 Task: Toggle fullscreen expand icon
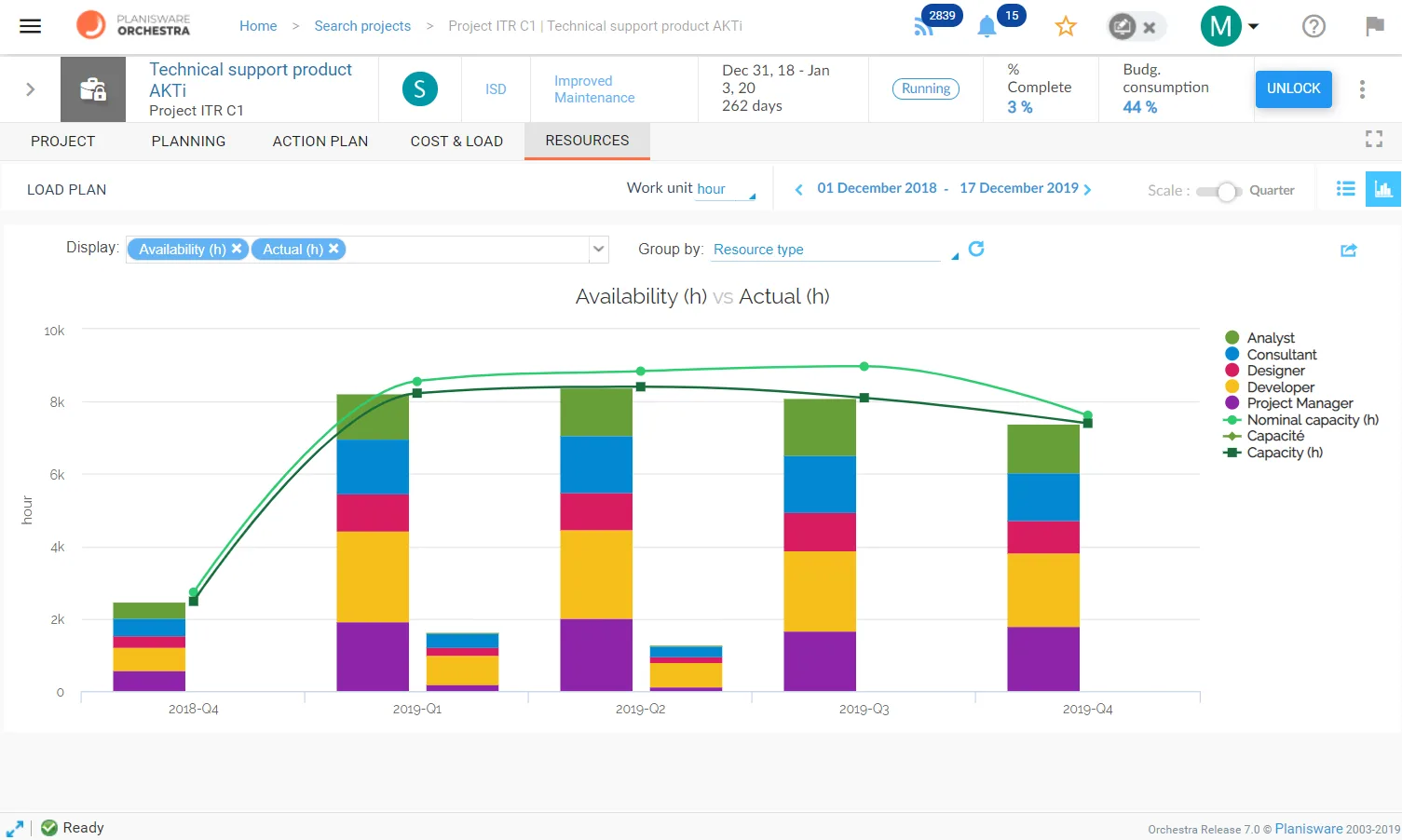click(x=1374, y=140)
